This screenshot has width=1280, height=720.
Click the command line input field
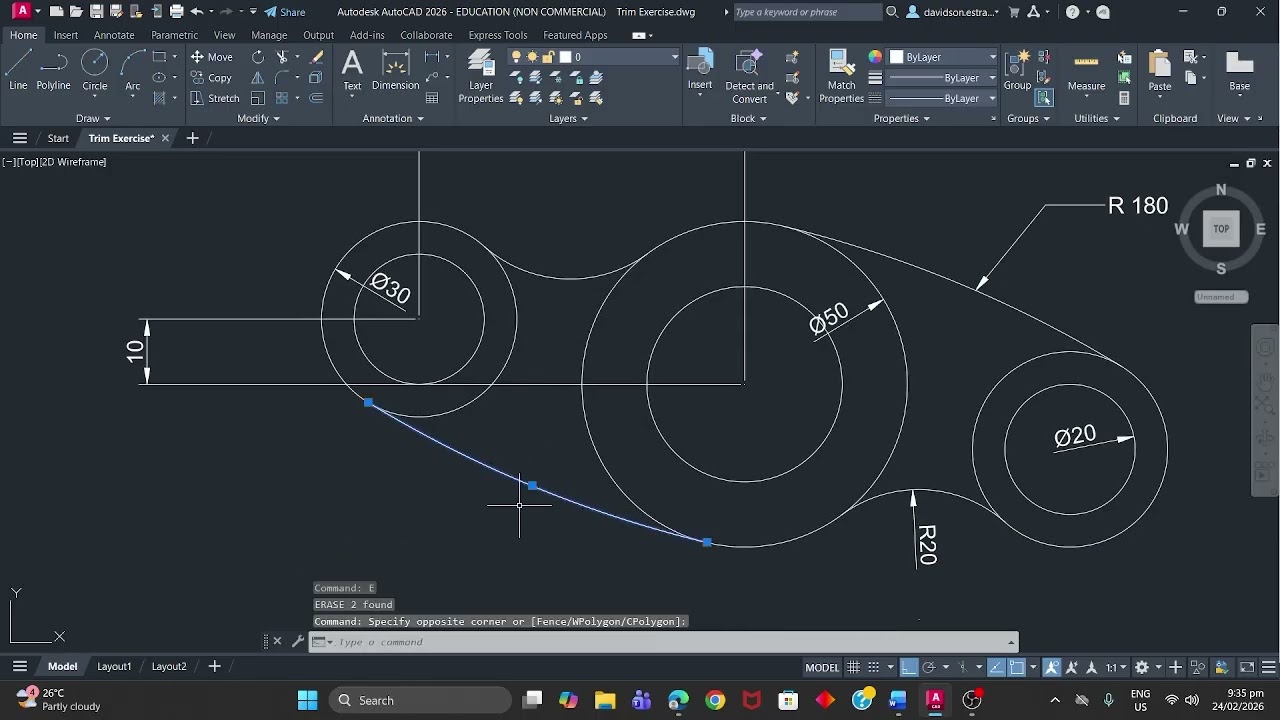665,642
